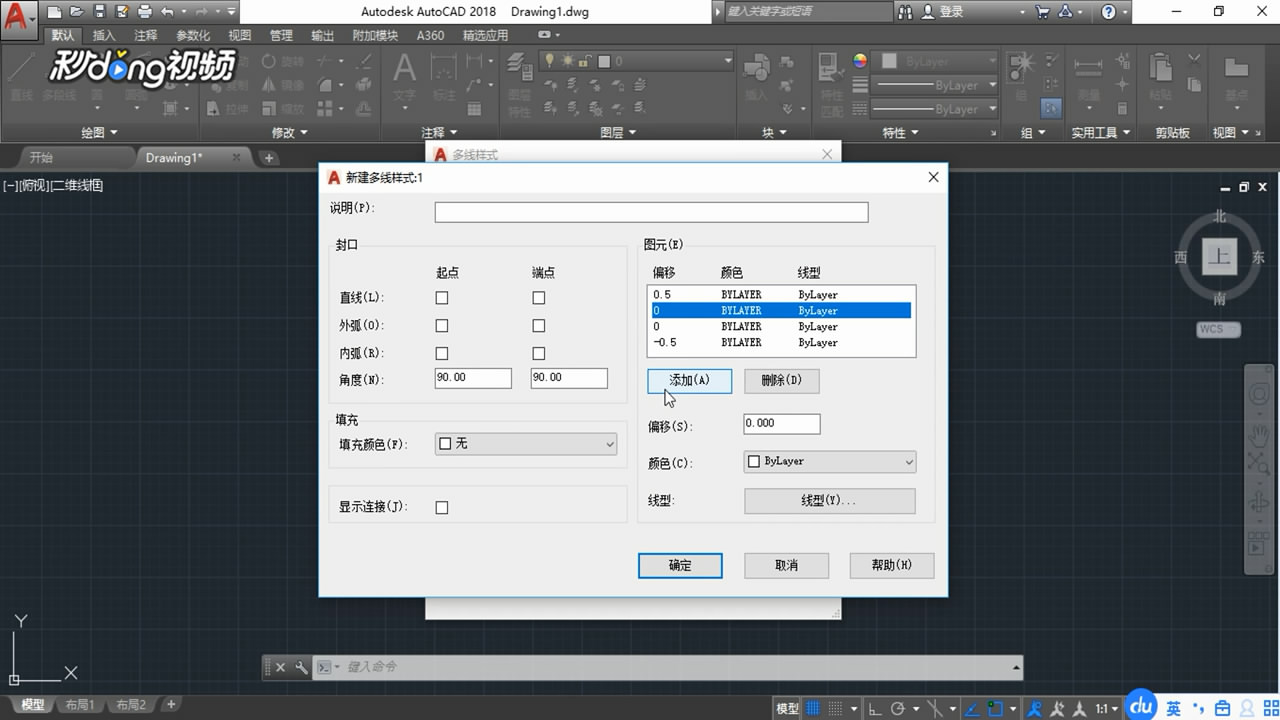1280x720 pixels.
Task: Close the command line with X icon
Action: click(x=280, y=667)
